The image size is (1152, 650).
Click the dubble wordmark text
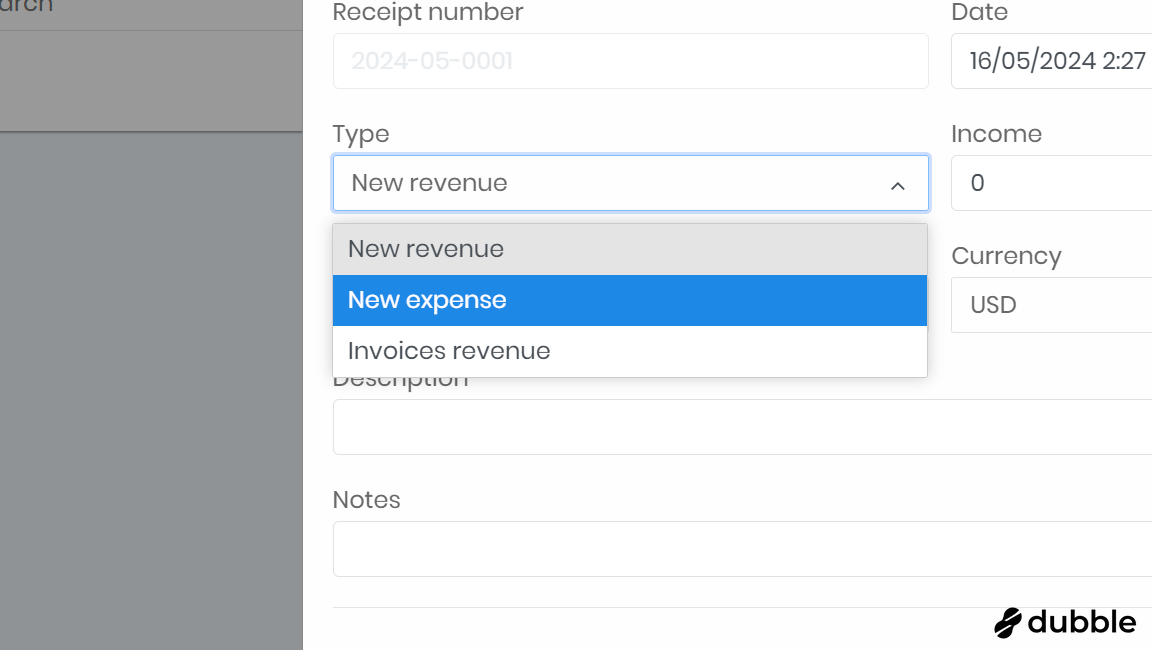coord(1082,622)
